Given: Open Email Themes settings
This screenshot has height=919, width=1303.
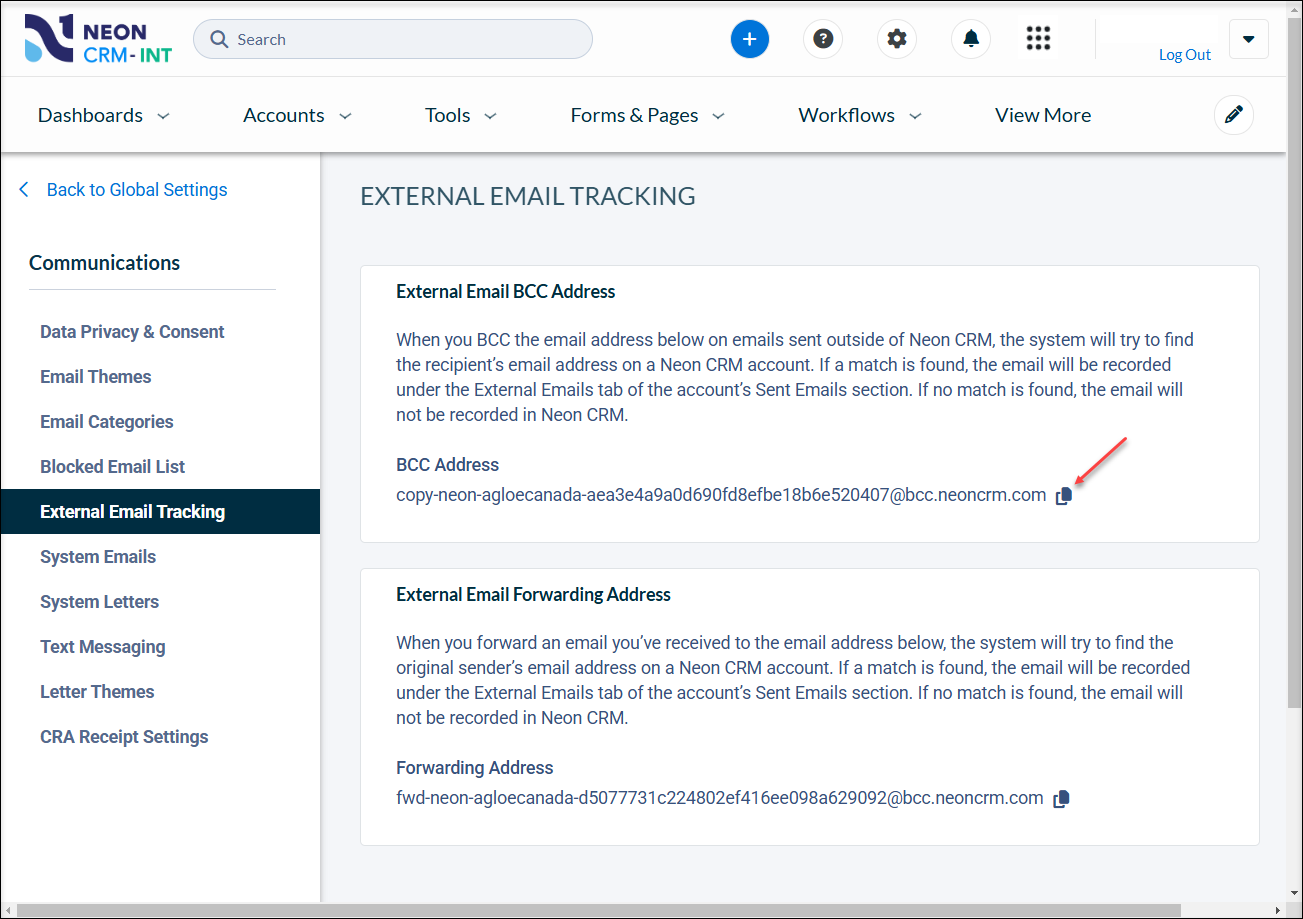Looking at the screenshot, I should (x=96, y=377).
